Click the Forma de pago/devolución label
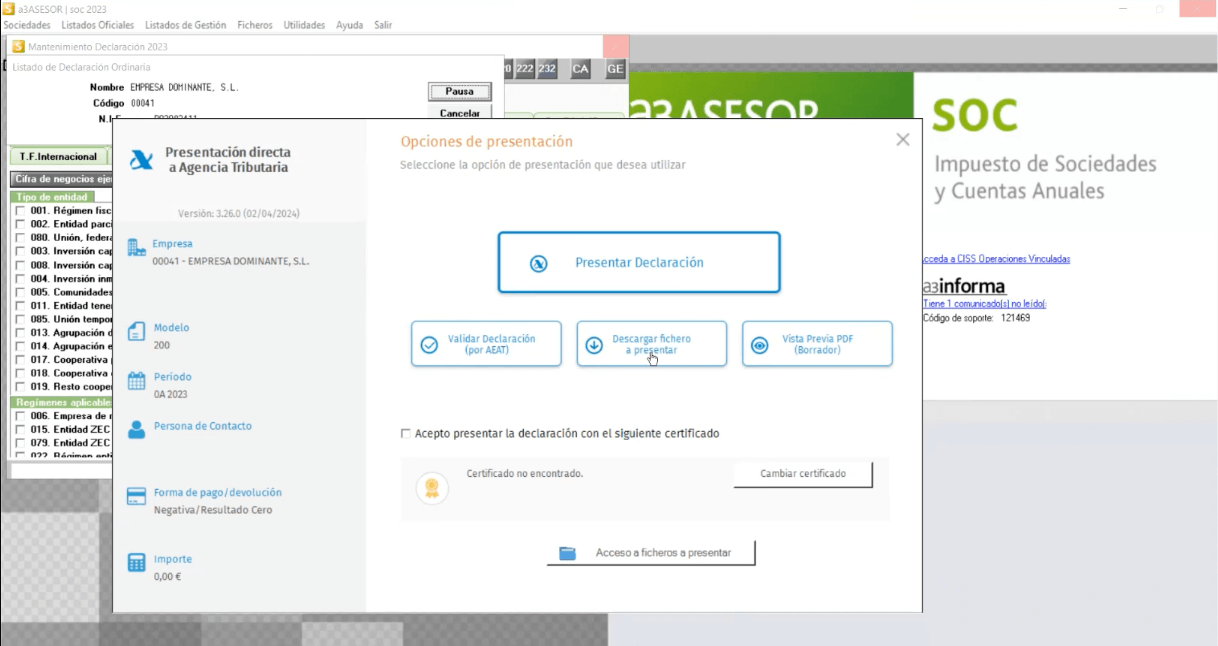Viewport: 1218px width, 646px height. 218,493
